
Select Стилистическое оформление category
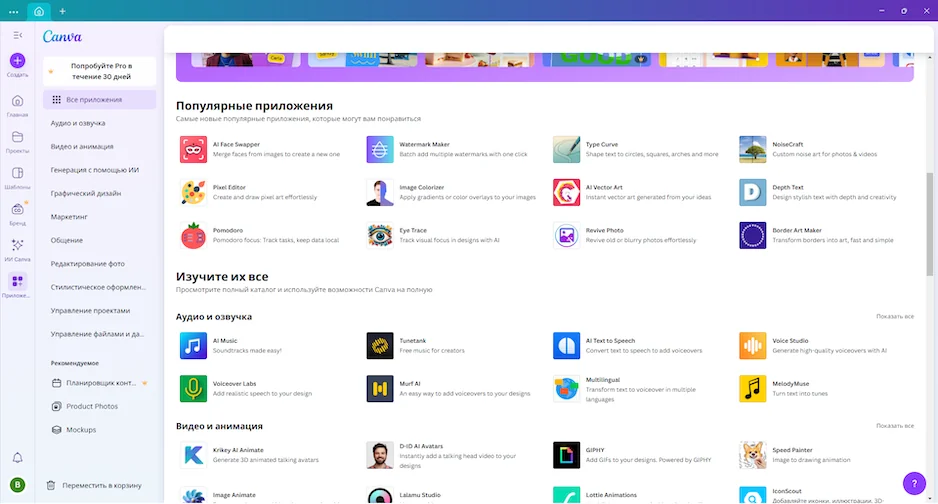(99, 287)
